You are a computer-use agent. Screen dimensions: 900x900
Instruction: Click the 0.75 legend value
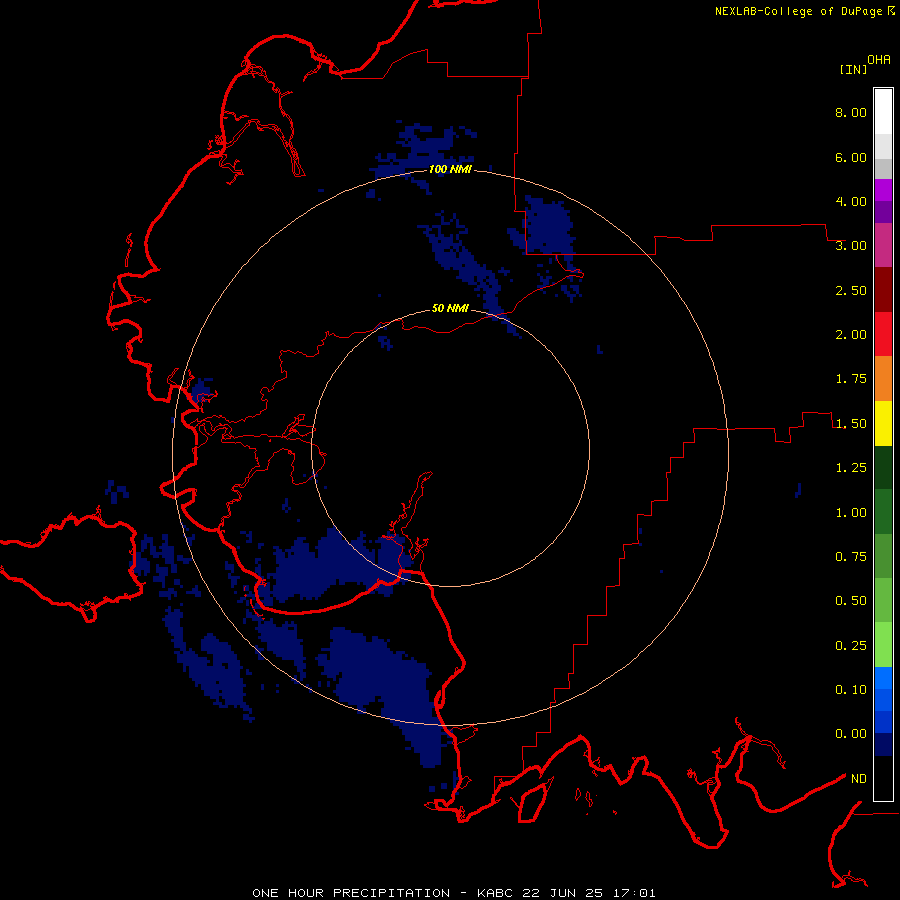coord(851,557)
